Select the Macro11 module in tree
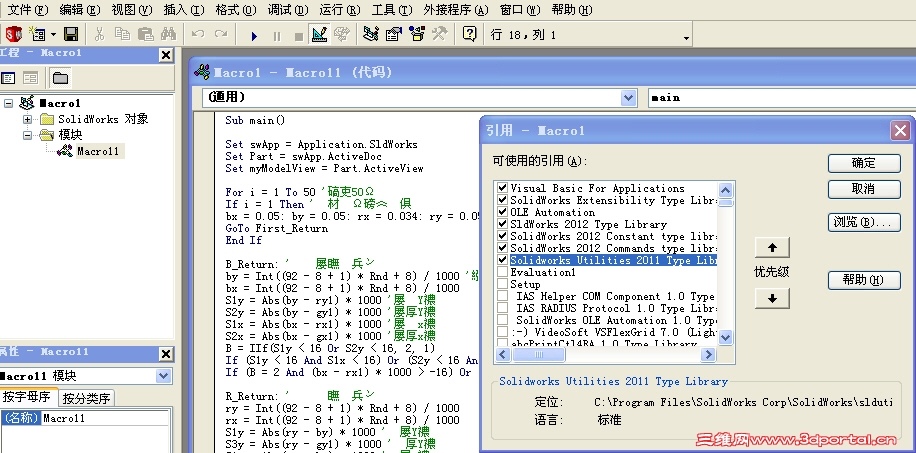Screen dimensions: 916x453 click(98, 151)
